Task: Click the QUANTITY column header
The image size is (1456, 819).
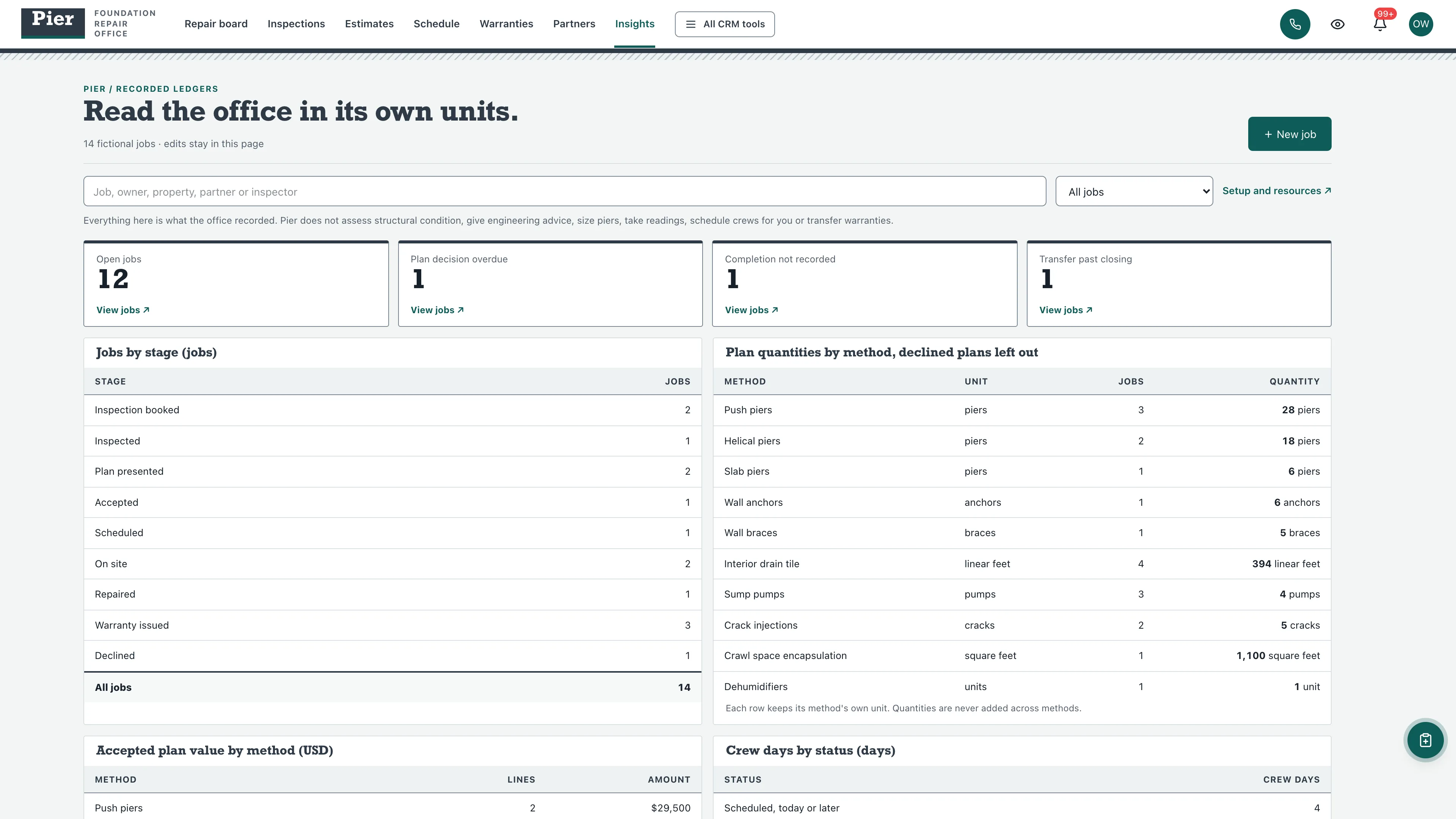Action: 1294,381
